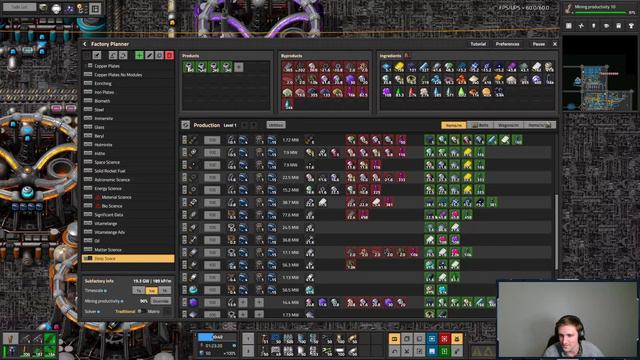Select the highlighted Deep Space subfactory

click(128, 258)
